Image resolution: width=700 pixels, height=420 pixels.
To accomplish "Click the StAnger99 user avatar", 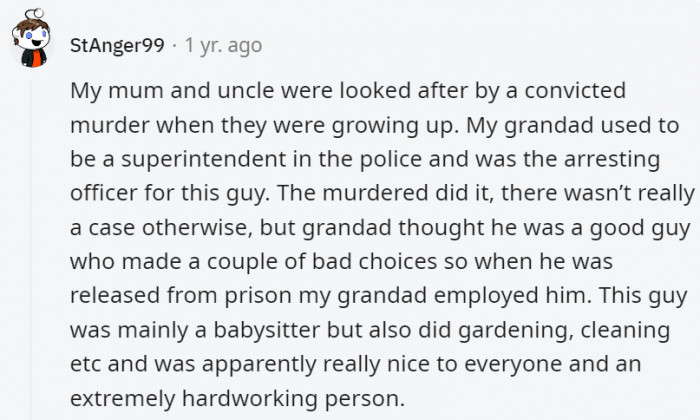I will pyautogui.click(x=37, y=43).
